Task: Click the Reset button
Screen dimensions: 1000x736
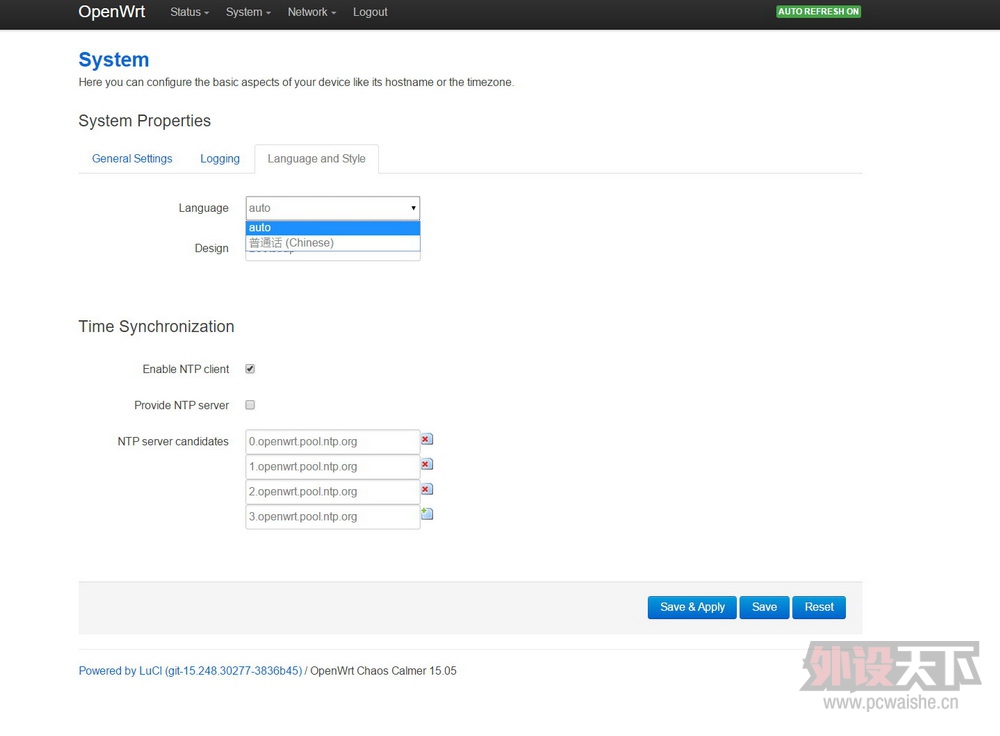Action: (819, 607)
